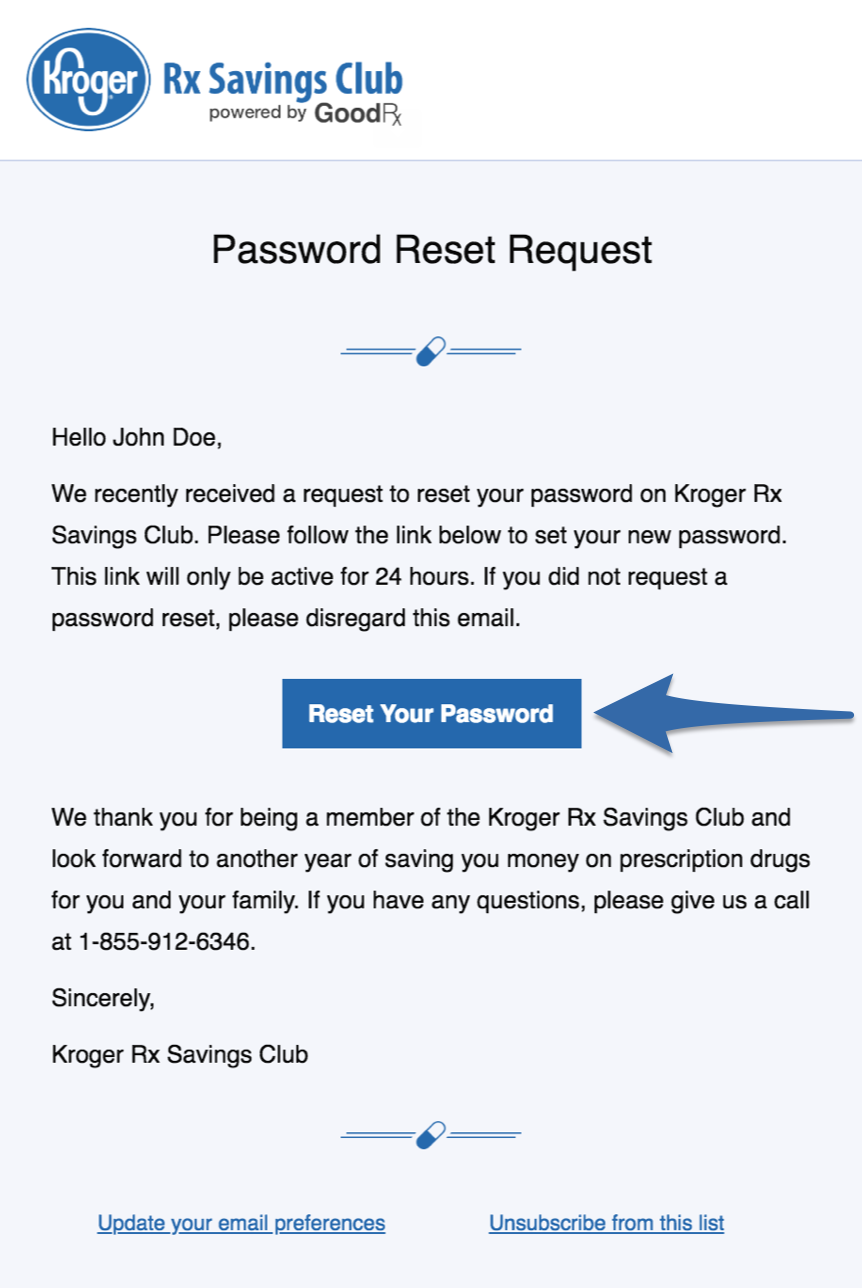
Task: Click the Kroger Rx Savings Club signature
Action: pyautogui.click(x=180, y=1054)
